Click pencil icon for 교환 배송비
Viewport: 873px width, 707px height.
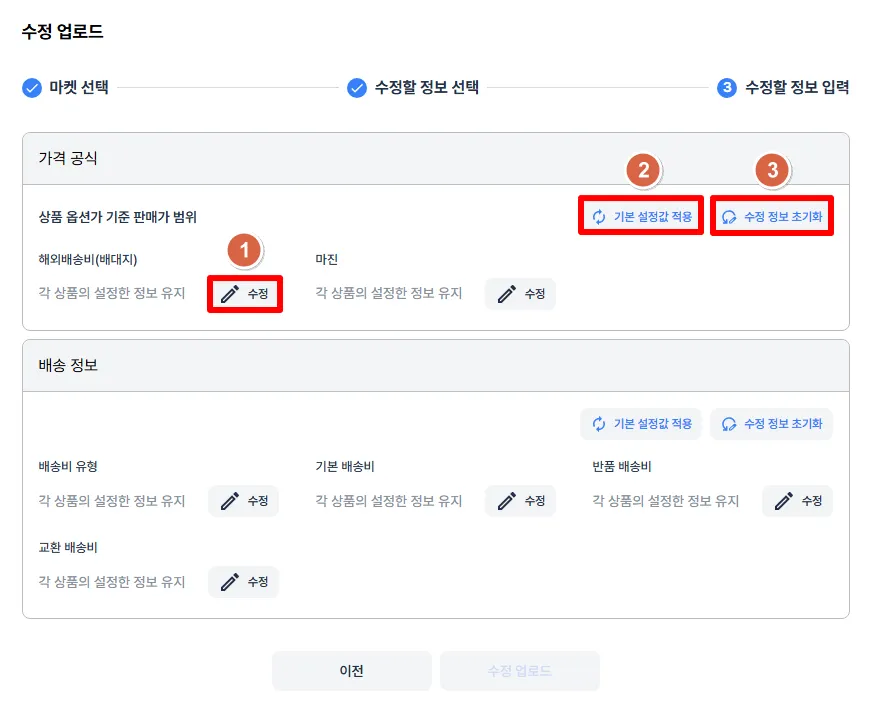[230, 582]
